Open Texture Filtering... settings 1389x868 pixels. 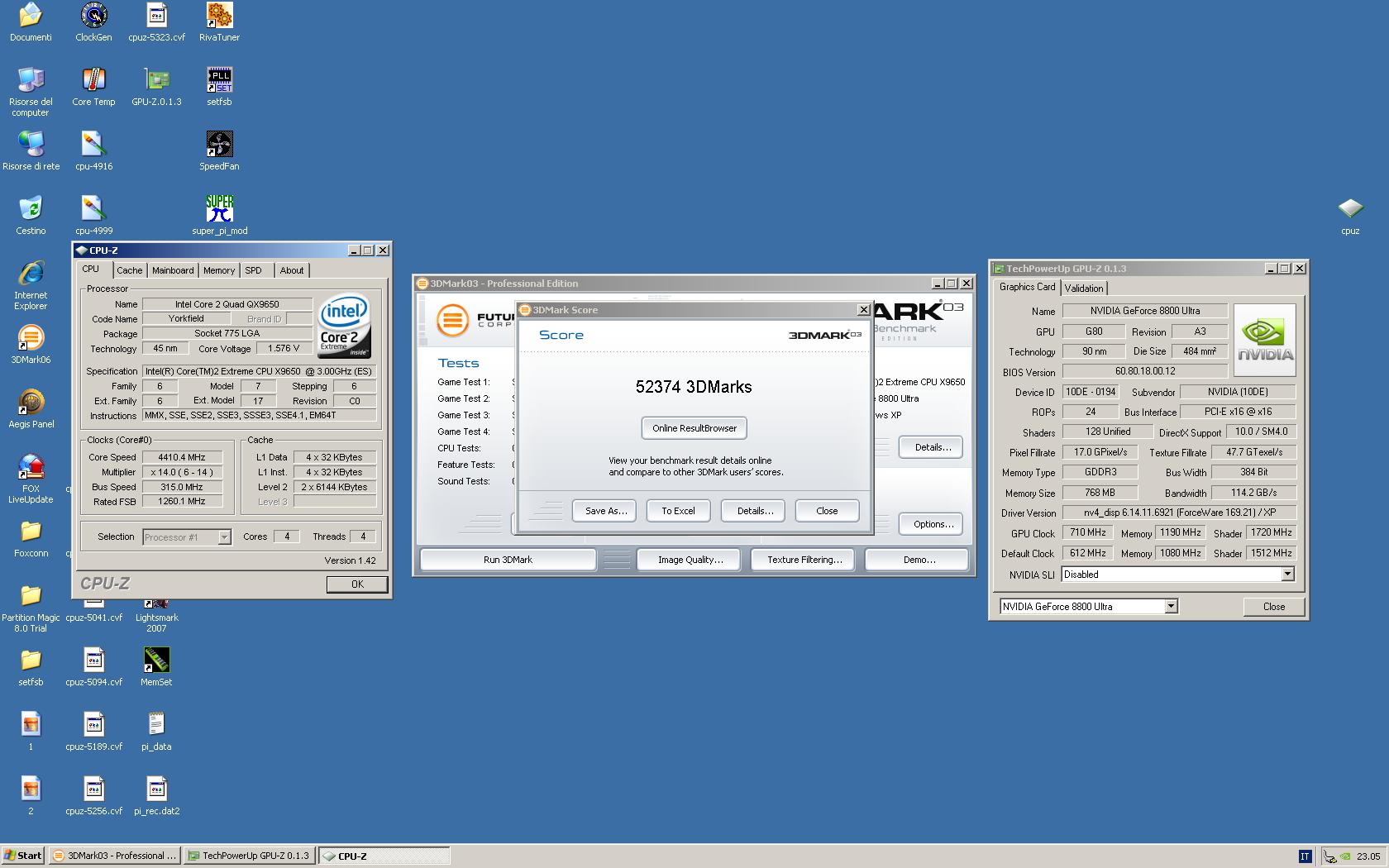(804, 560)
